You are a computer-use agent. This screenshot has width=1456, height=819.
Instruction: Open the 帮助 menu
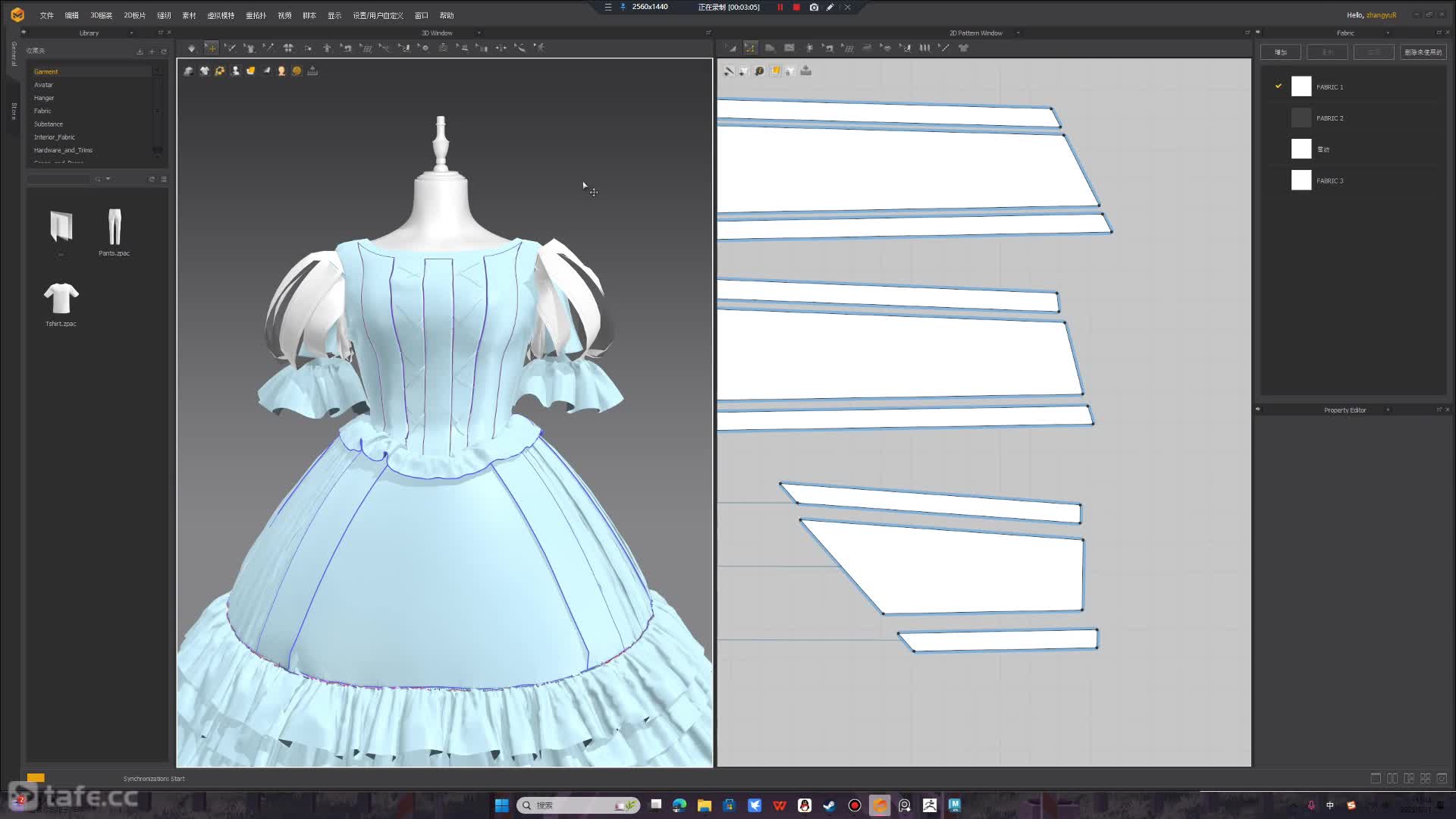[447, 15]
